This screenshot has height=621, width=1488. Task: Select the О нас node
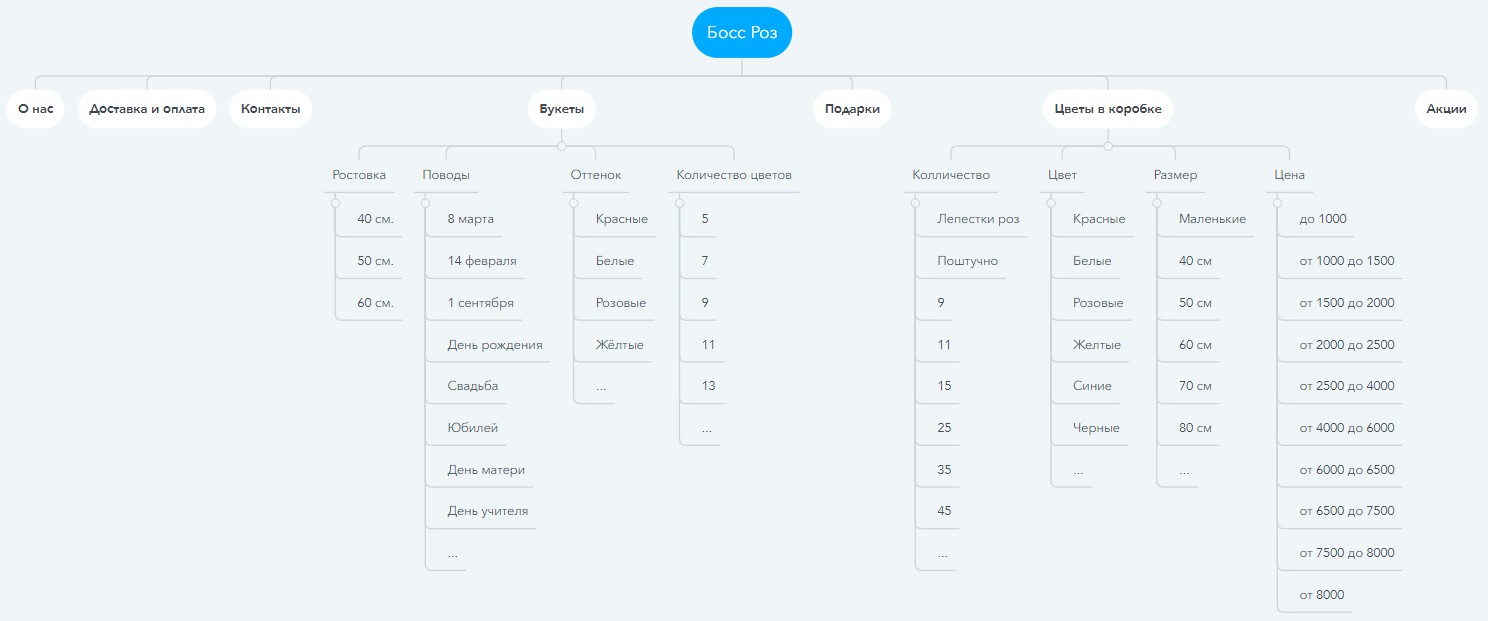point(35,109)
